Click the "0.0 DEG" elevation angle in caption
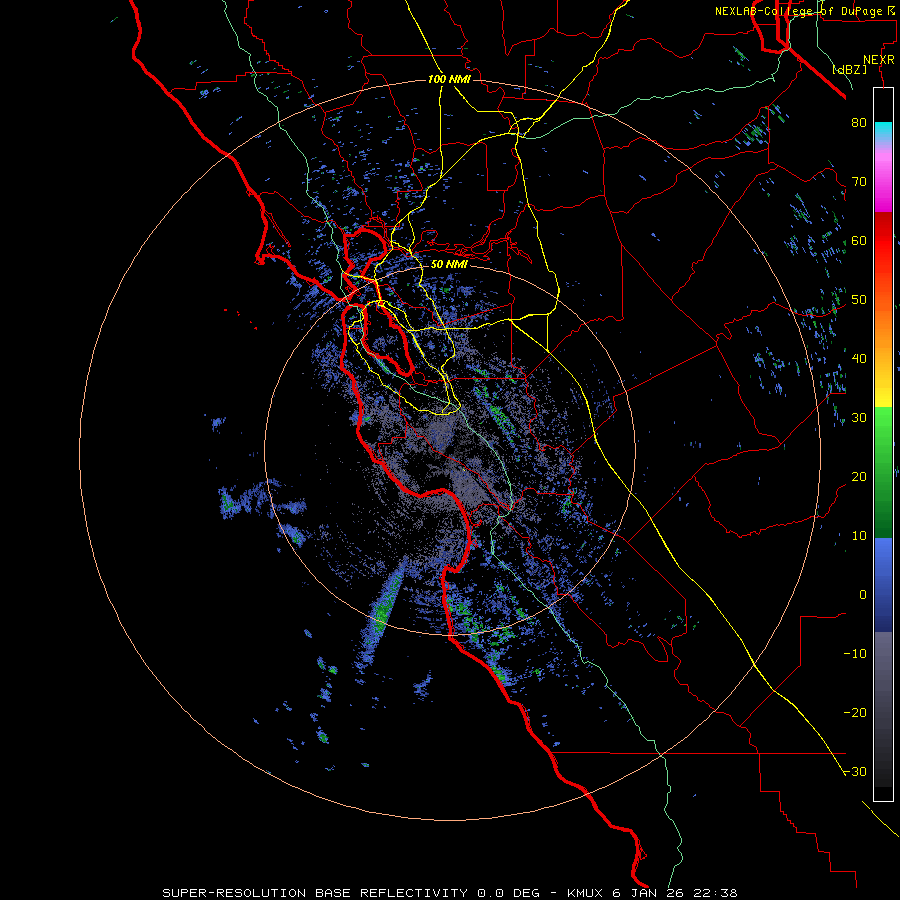This screenshot has width=900, height=900. pyautogui.click(x=509, y=893)
